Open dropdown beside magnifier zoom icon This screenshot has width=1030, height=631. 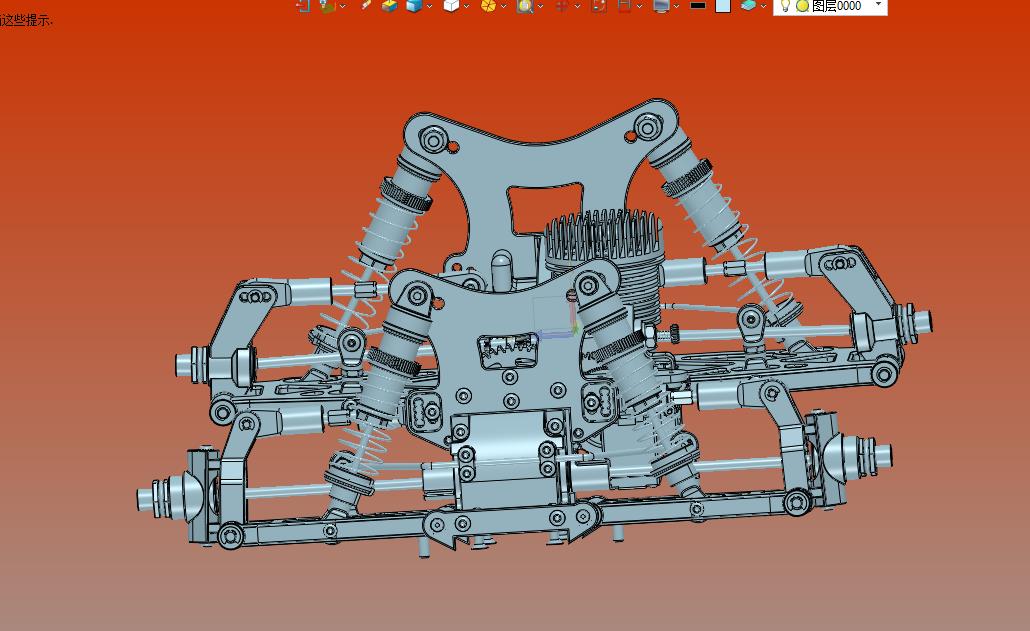coord(540,7)
